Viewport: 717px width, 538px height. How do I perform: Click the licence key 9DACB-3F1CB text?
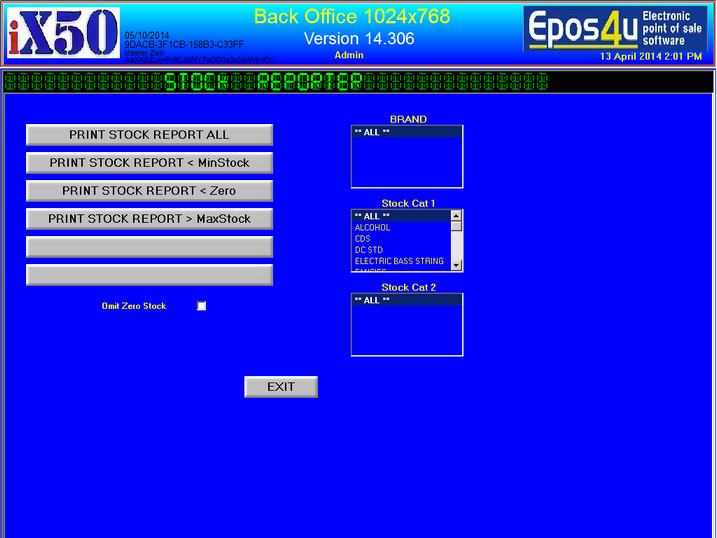(184, 44)
